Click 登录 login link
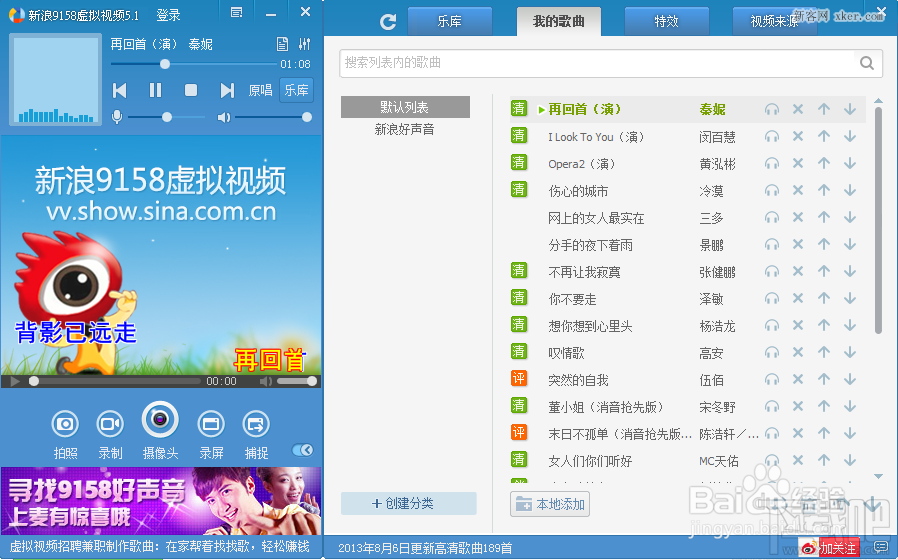Image resolution: width=898 pixels, height=560 pixels. [168, 15]
